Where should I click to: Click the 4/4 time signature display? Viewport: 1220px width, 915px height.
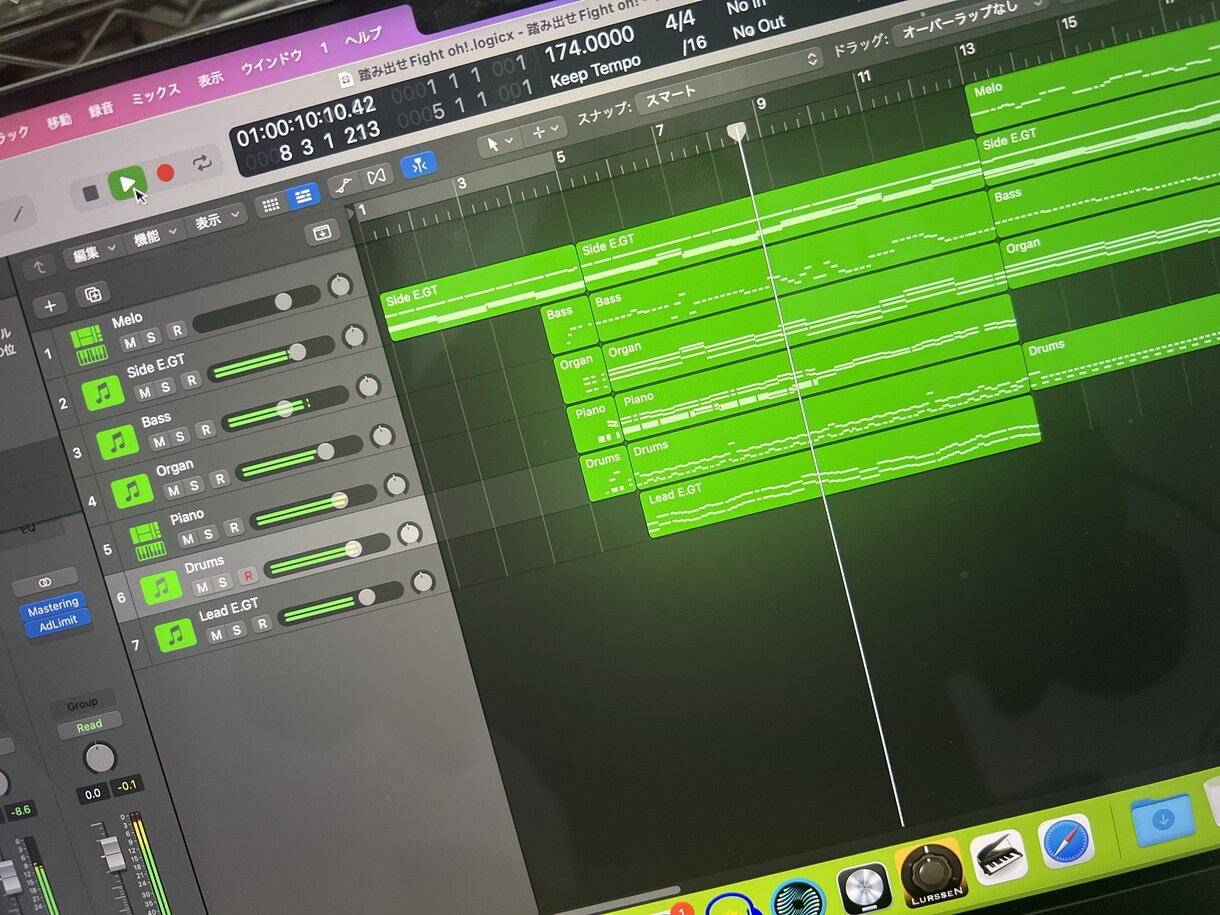[681, 22]
